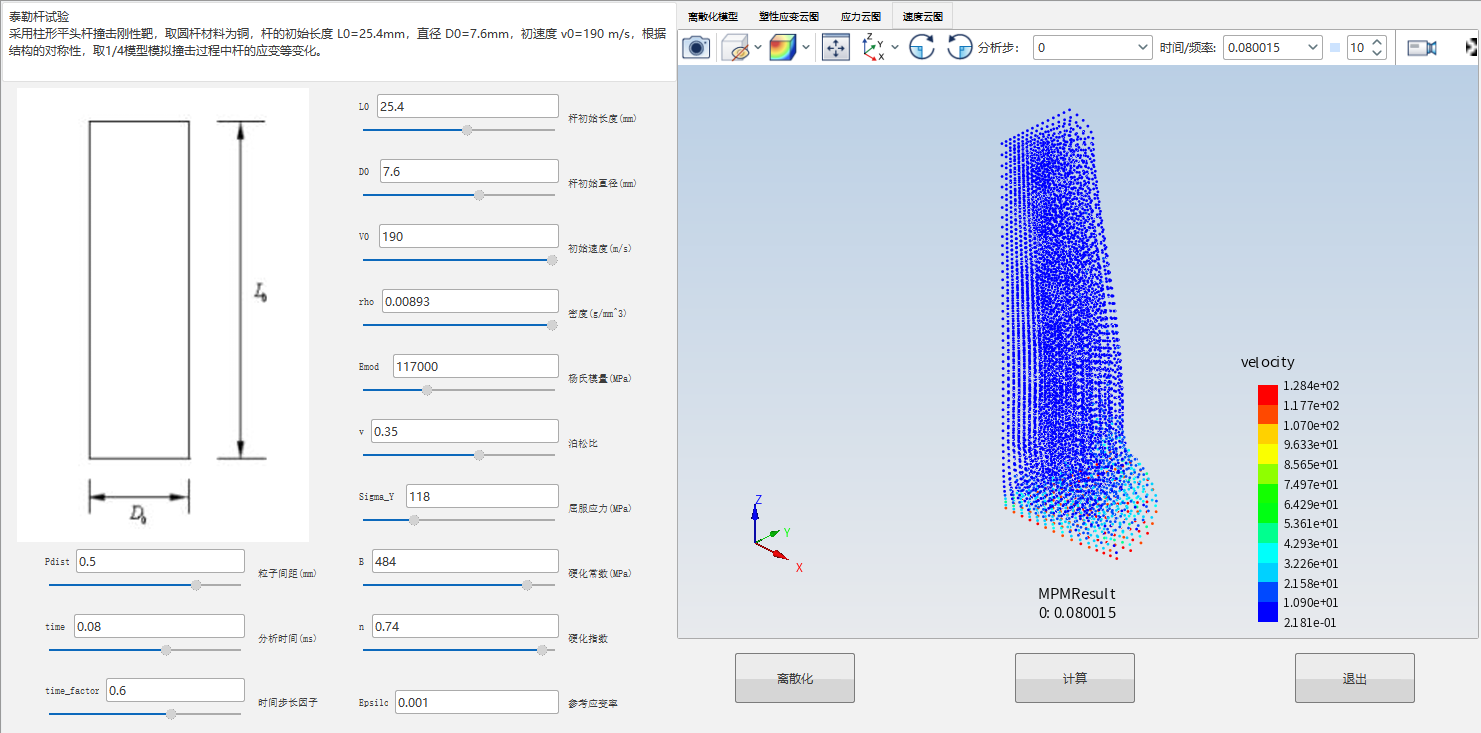This screenshot has width=1481, height=733.
Task: Click the n hardening exponent slider handle
Action: 542,649
